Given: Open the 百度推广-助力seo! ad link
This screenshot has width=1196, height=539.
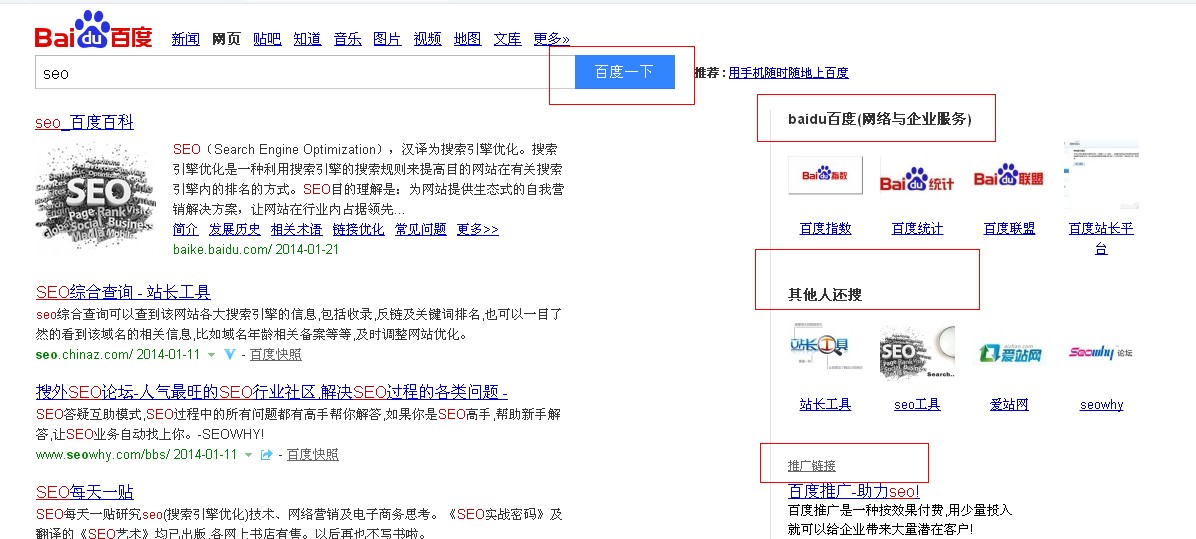Looking at the screenshot, I should [854, 491].
